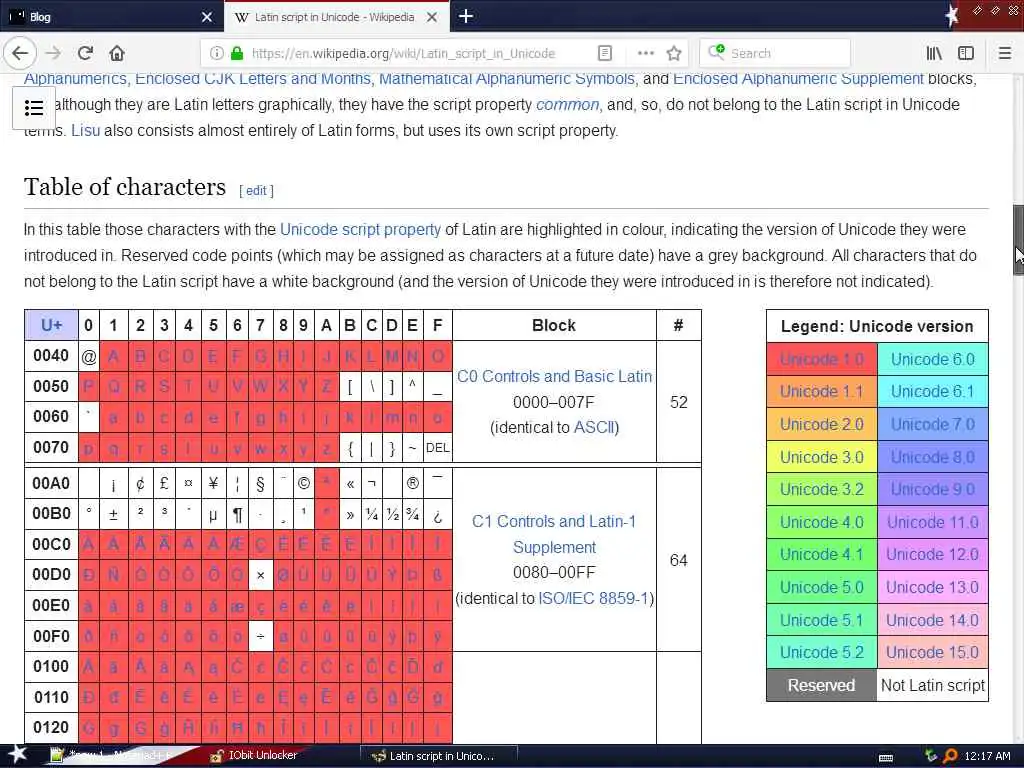Open a new tab with plus button
This screenshot has height=768, width=1024.
[x=466, y=16]
